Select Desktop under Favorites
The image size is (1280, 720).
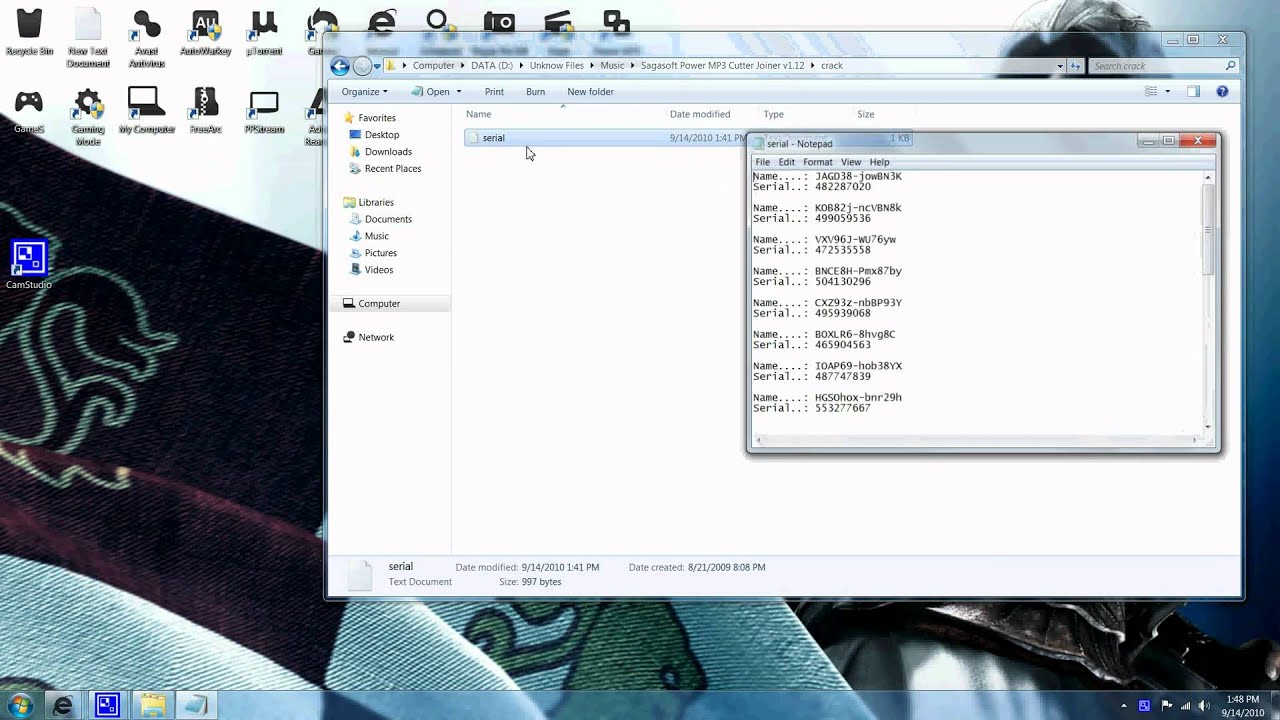pyautogui.click(x=382, y=135)
